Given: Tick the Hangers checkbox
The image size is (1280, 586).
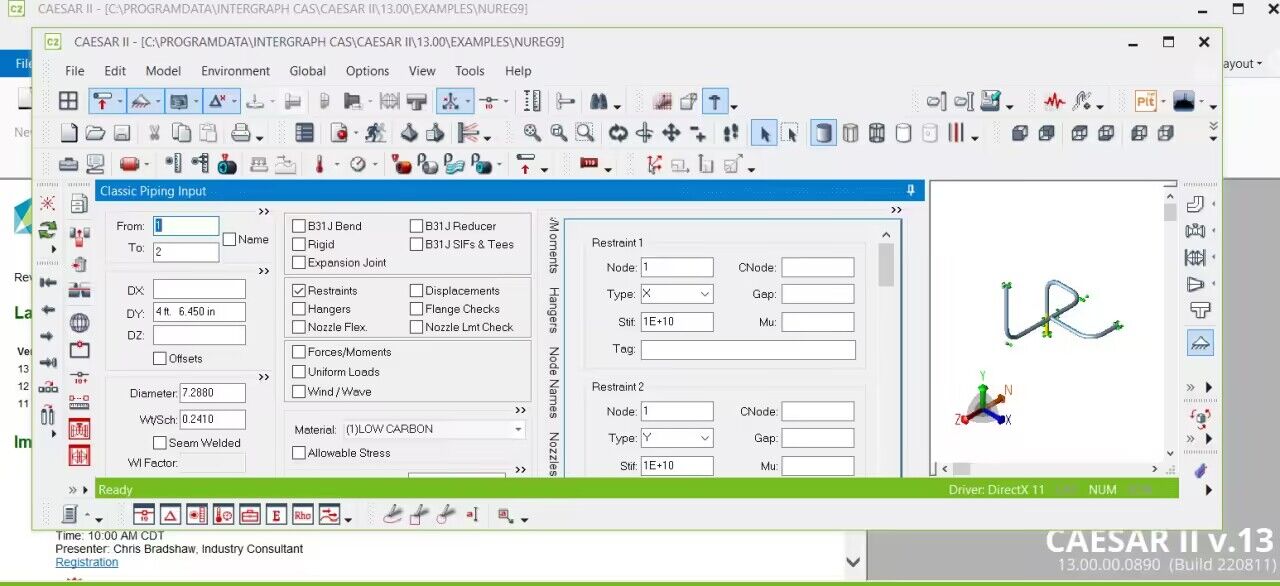Looking at the screenshot, I should pos(299,309).
